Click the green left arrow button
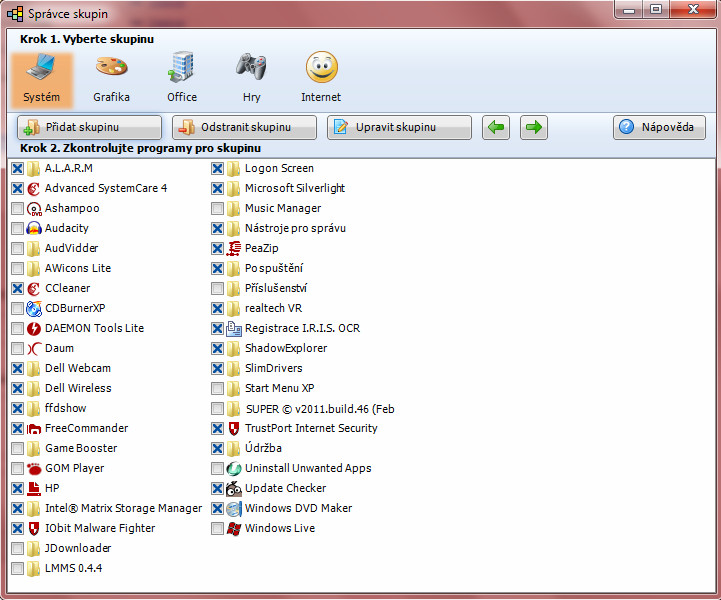Screen dimensions: 721x600 [x=496, y=127]
